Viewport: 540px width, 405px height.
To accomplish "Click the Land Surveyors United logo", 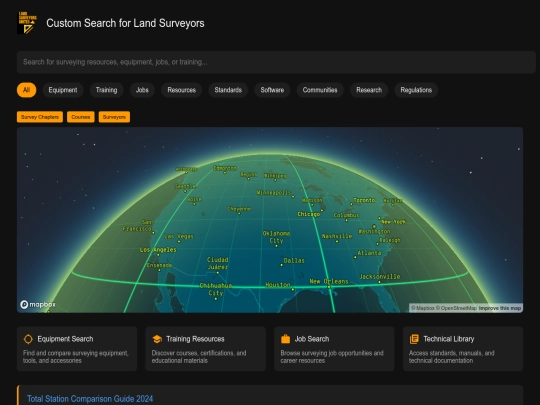I will (x=27, y=23).
